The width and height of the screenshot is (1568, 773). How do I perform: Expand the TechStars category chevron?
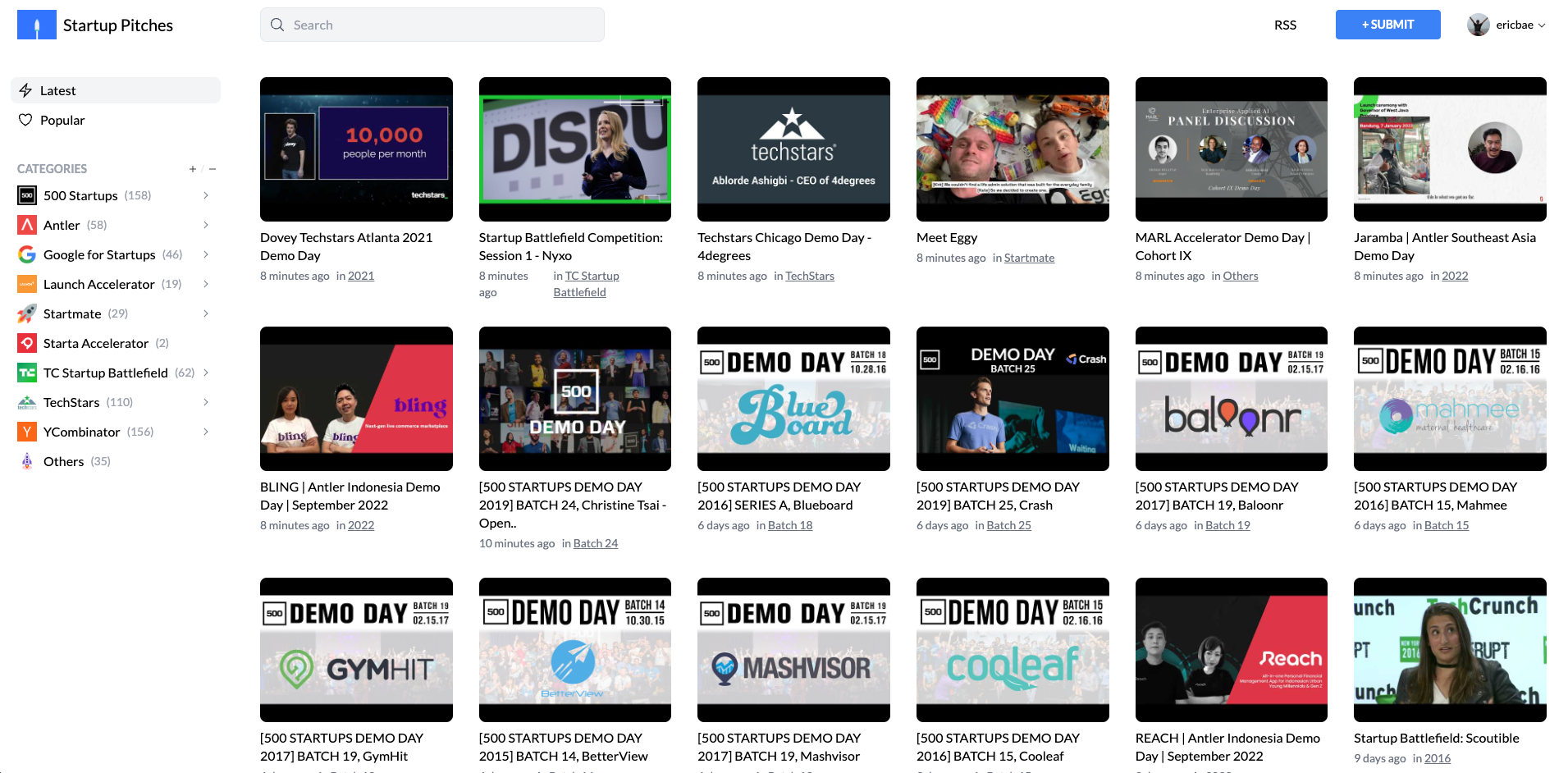tap(206, 402)
